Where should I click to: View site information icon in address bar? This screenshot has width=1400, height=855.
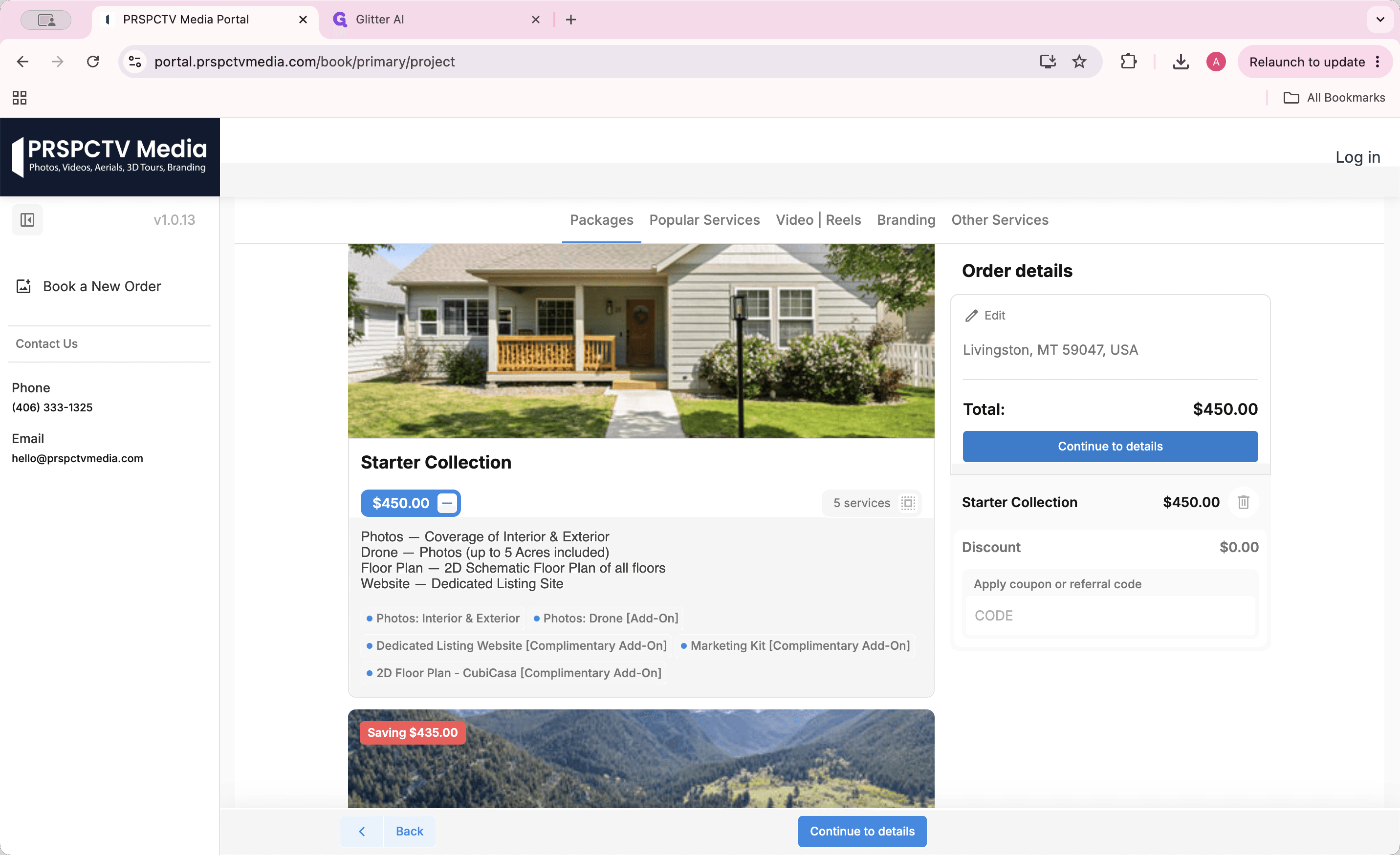pyautogui.click(x=134, y=61)
